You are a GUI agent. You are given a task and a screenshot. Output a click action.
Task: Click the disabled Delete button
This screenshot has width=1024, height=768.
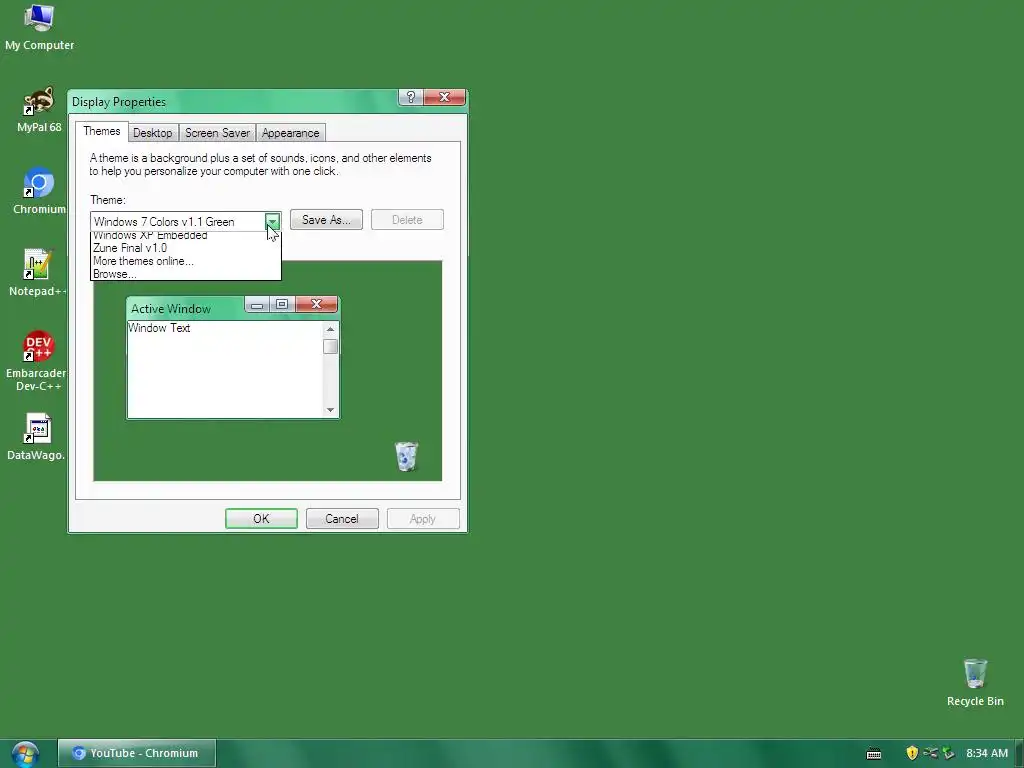tap(407, 220)
